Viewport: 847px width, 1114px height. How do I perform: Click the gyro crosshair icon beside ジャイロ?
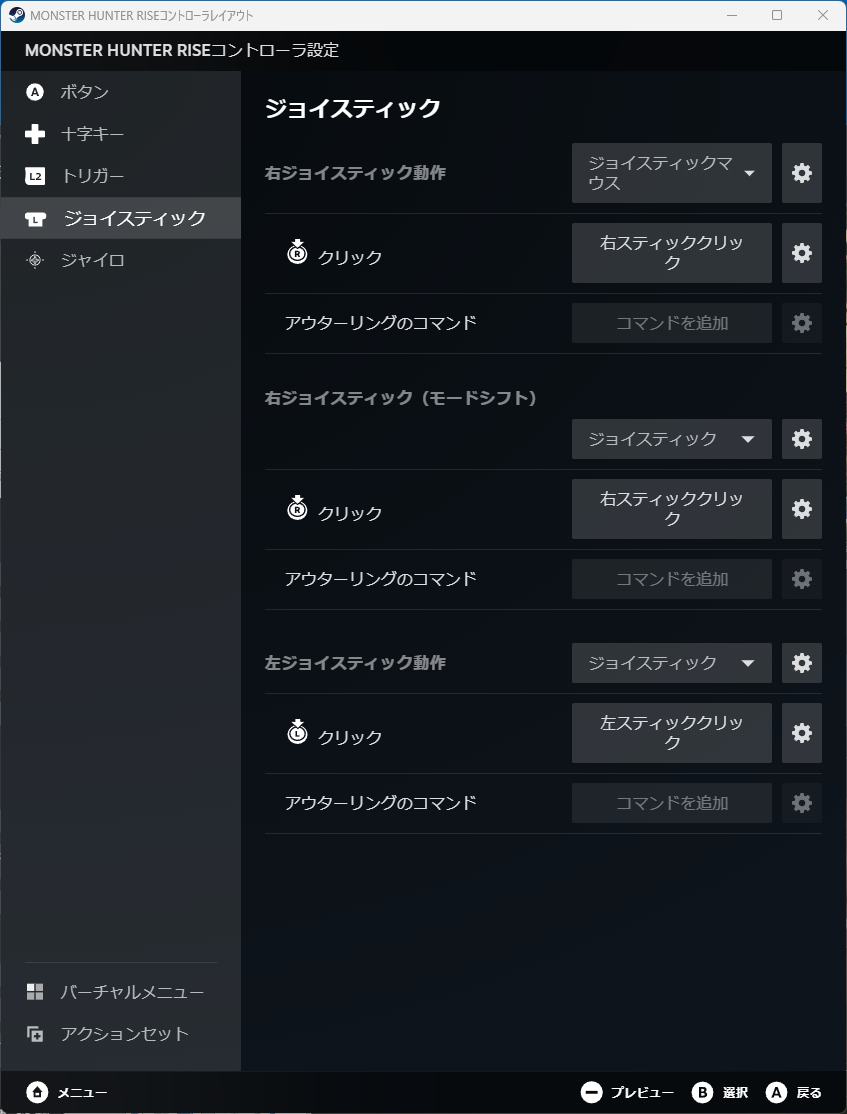tap(36, 259)
